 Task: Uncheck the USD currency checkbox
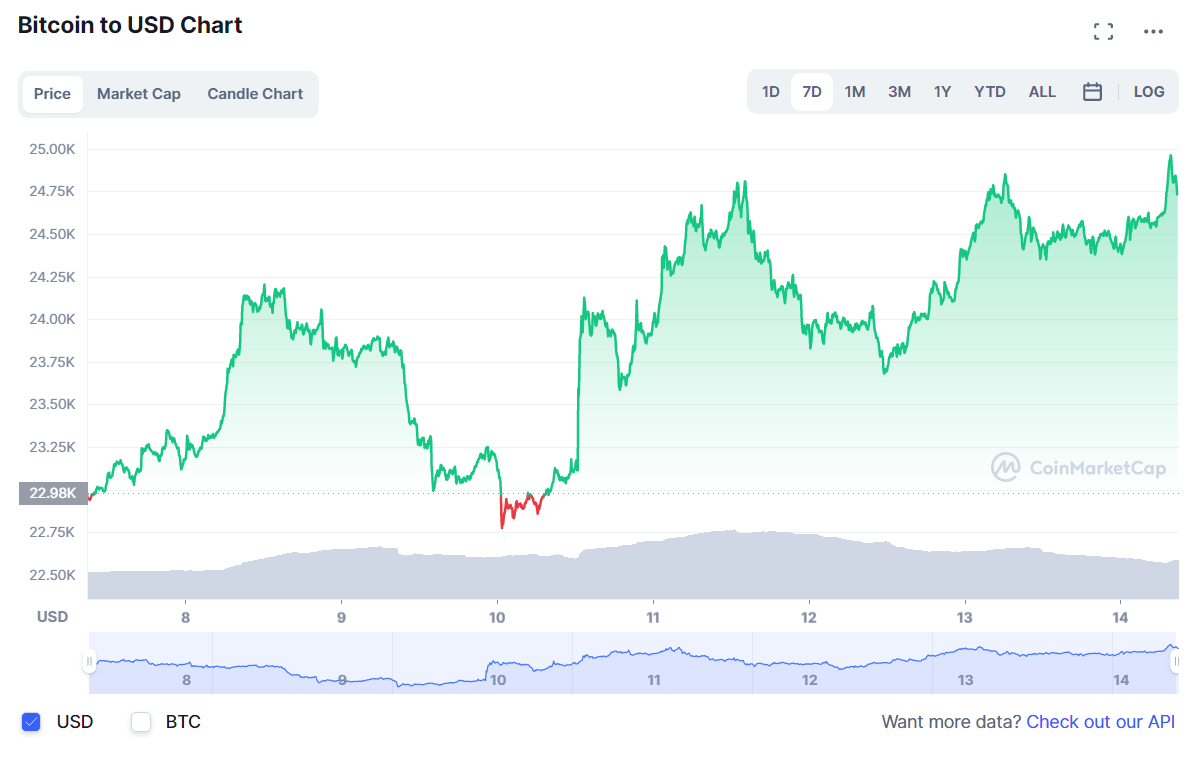pyautogui.click(x=30, y=721)
